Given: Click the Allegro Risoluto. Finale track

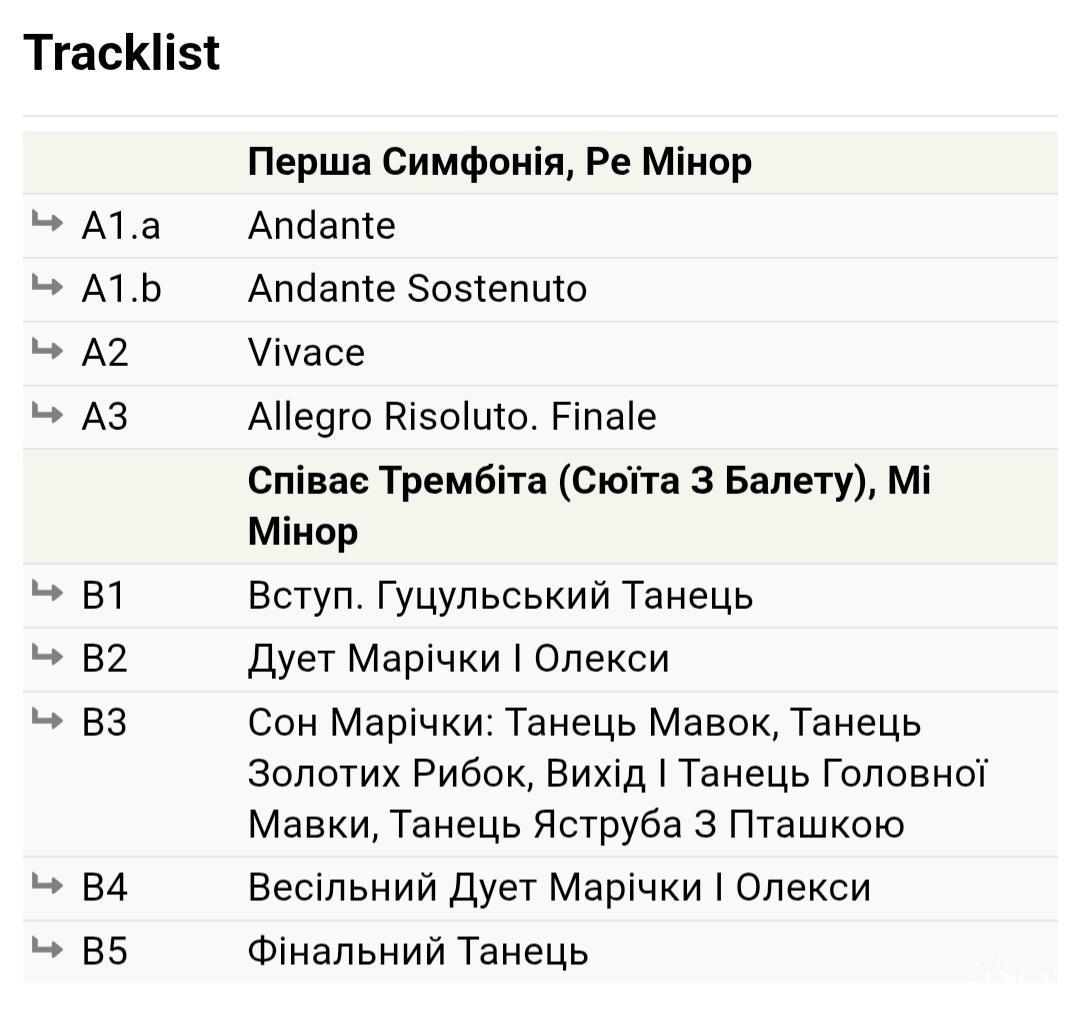Looking at the screenshot, I should pyautogui.click(x=452, y=417).
